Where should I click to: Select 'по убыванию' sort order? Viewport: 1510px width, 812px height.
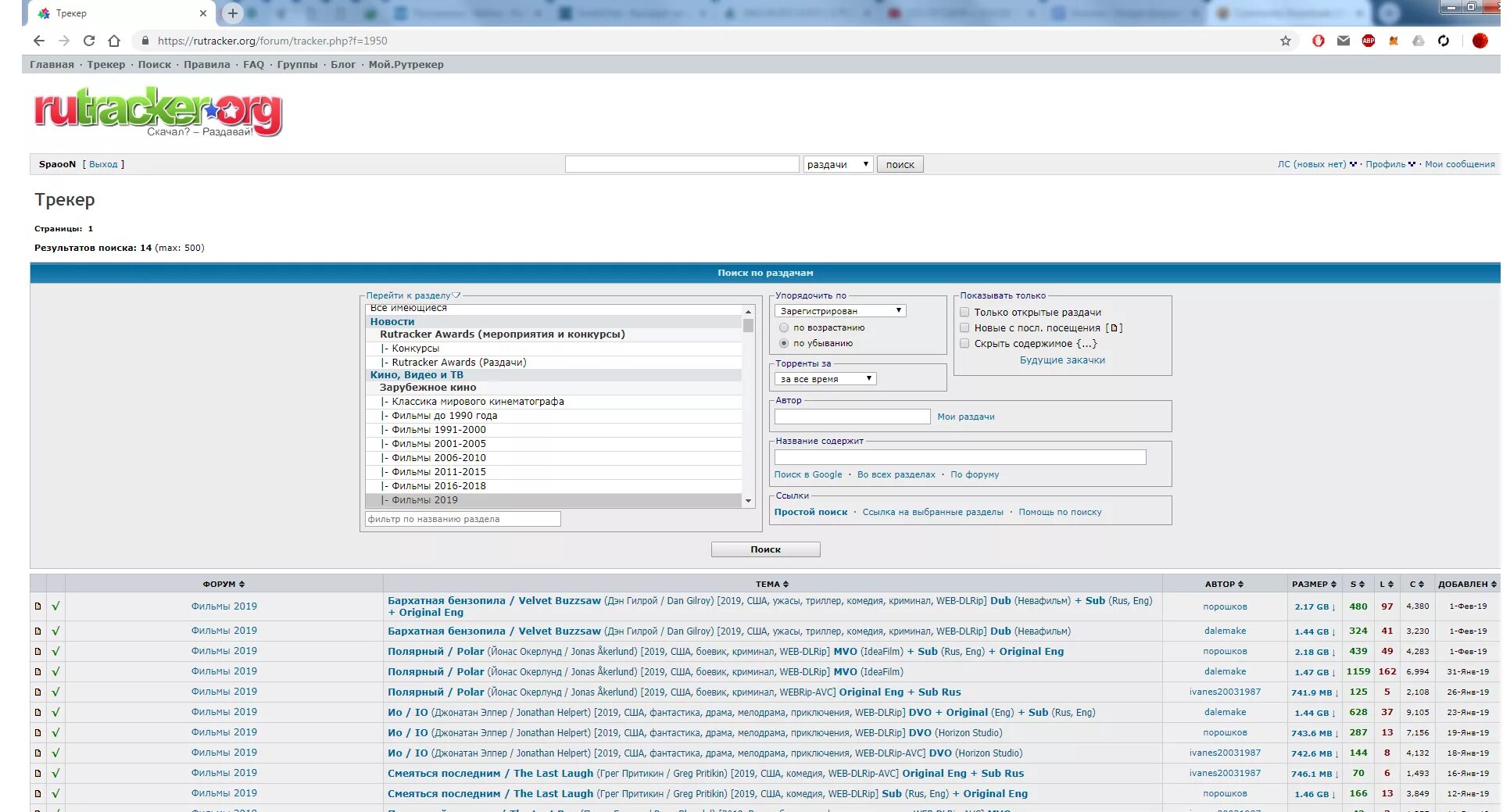coord(784,344)
